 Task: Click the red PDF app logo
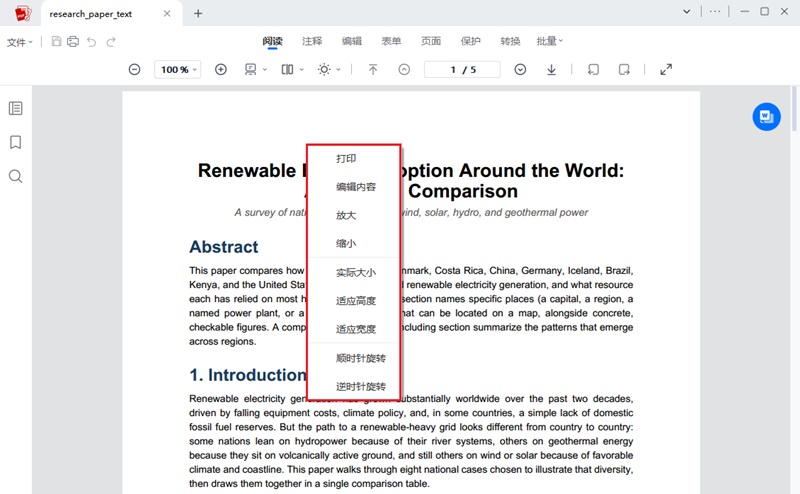pos(22,13)
